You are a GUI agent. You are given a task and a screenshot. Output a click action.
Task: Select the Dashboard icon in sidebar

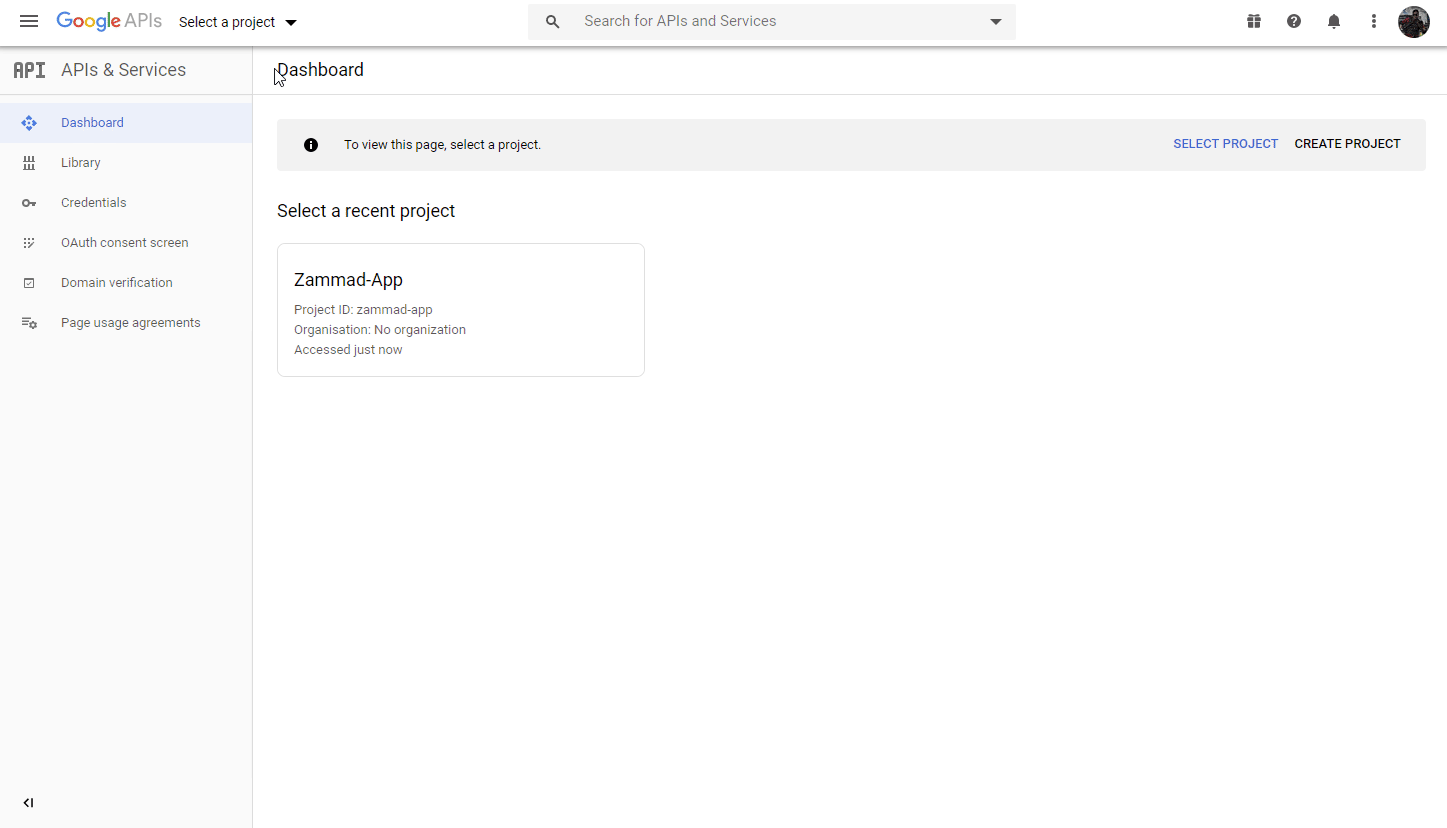pos(29,123)
